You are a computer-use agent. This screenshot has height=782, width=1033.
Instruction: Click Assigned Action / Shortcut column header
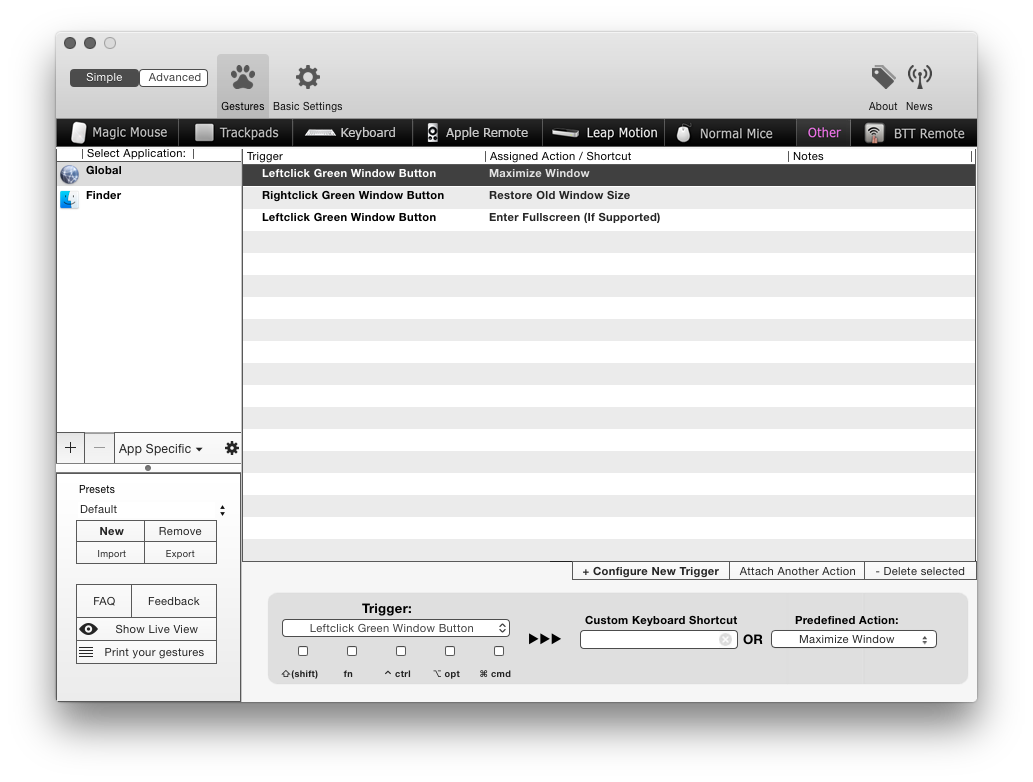point(636,156)
